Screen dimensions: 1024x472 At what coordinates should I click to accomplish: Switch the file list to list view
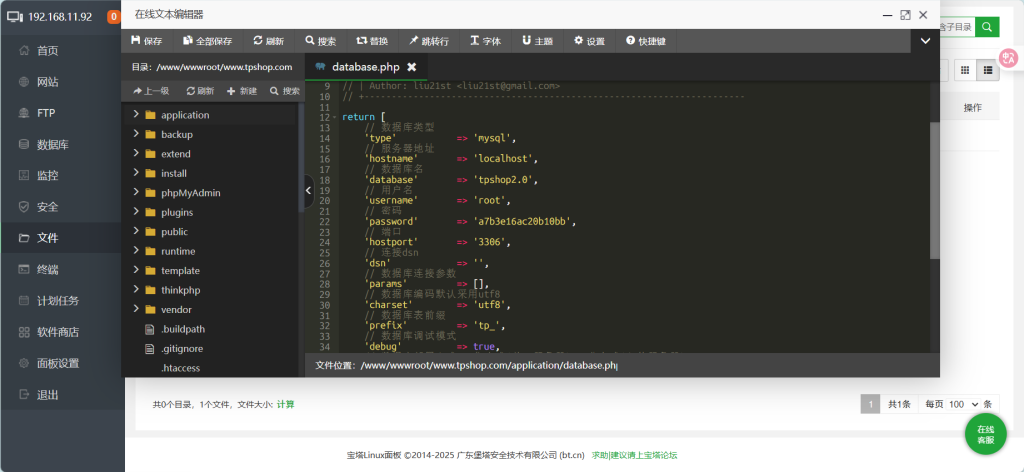coord(988,69)
